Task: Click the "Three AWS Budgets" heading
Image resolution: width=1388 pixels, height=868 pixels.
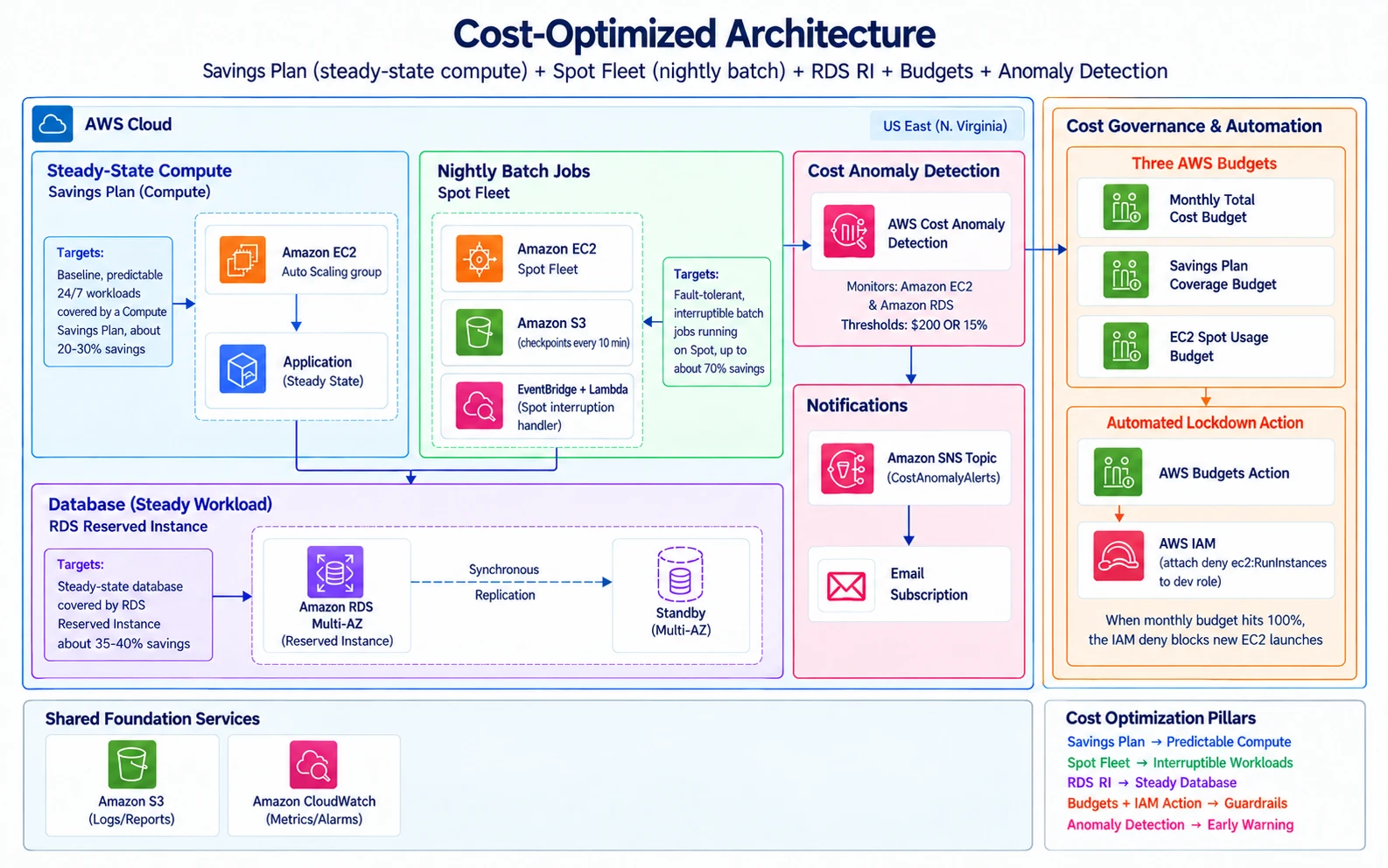Action: (x=1204, y=164)
